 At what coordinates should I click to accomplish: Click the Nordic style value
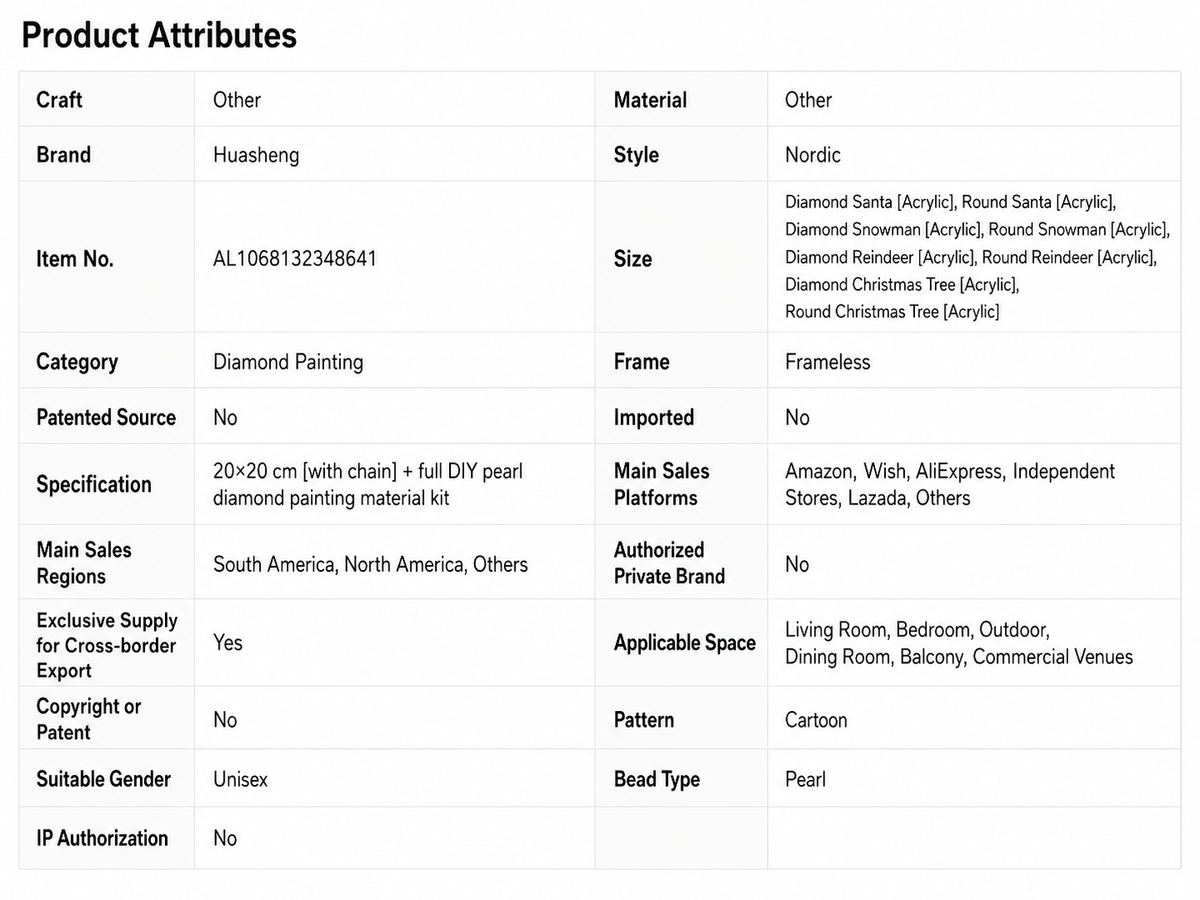(813, 155)
